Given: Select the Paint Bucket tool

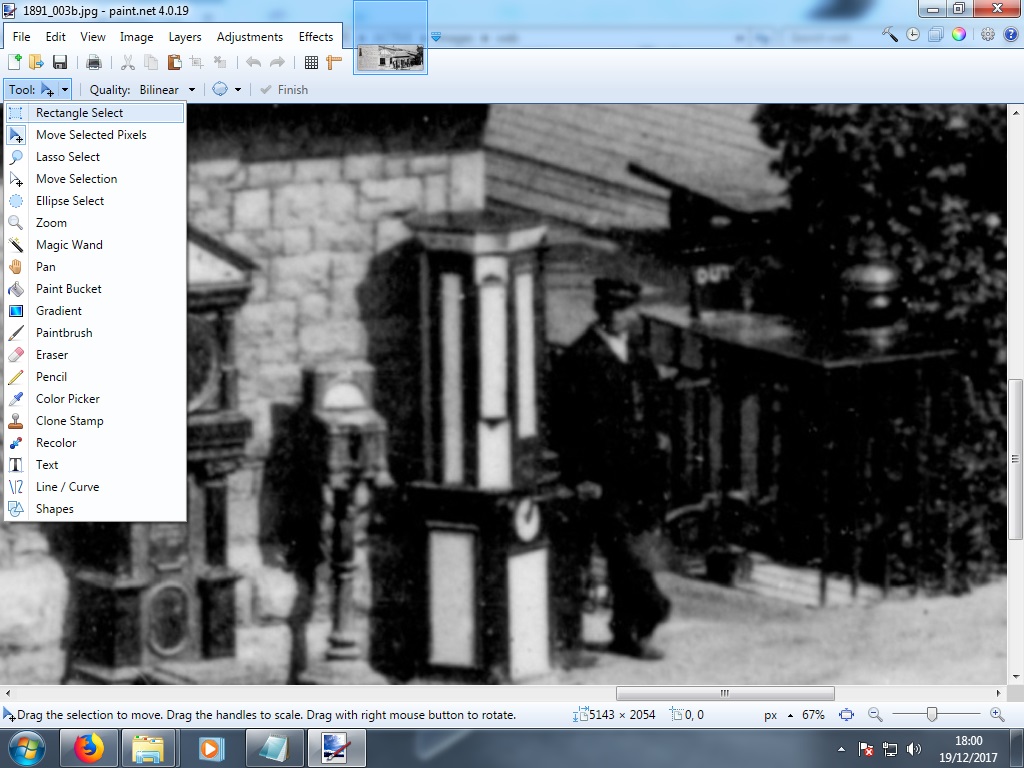Looking at the screenshot, I should 67,288.
